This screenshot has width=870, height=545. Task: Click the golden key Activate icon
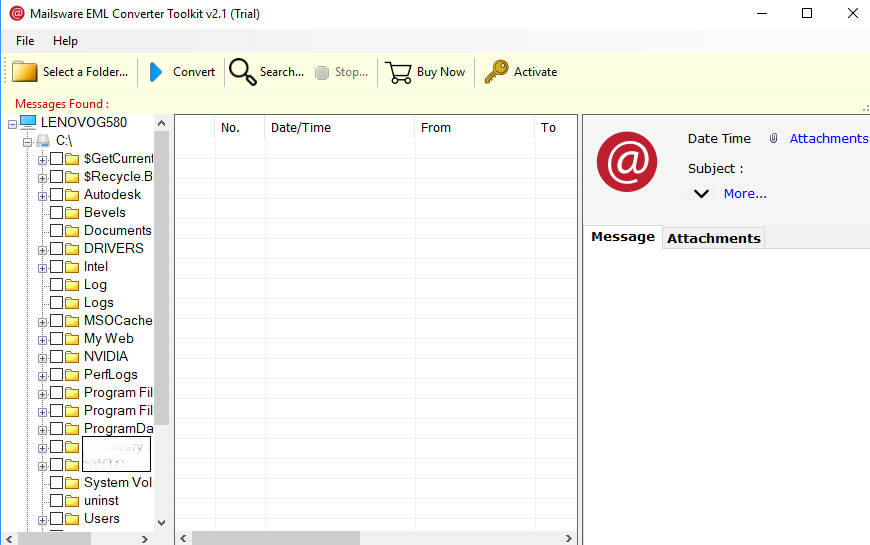pos(496,72)
